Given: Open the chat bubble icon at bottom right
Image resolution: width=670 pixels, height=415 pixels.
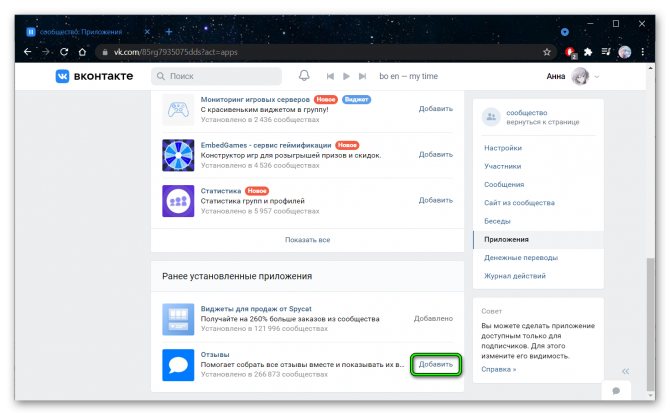Looking at the screenshot, I should (x=616, y=391).
